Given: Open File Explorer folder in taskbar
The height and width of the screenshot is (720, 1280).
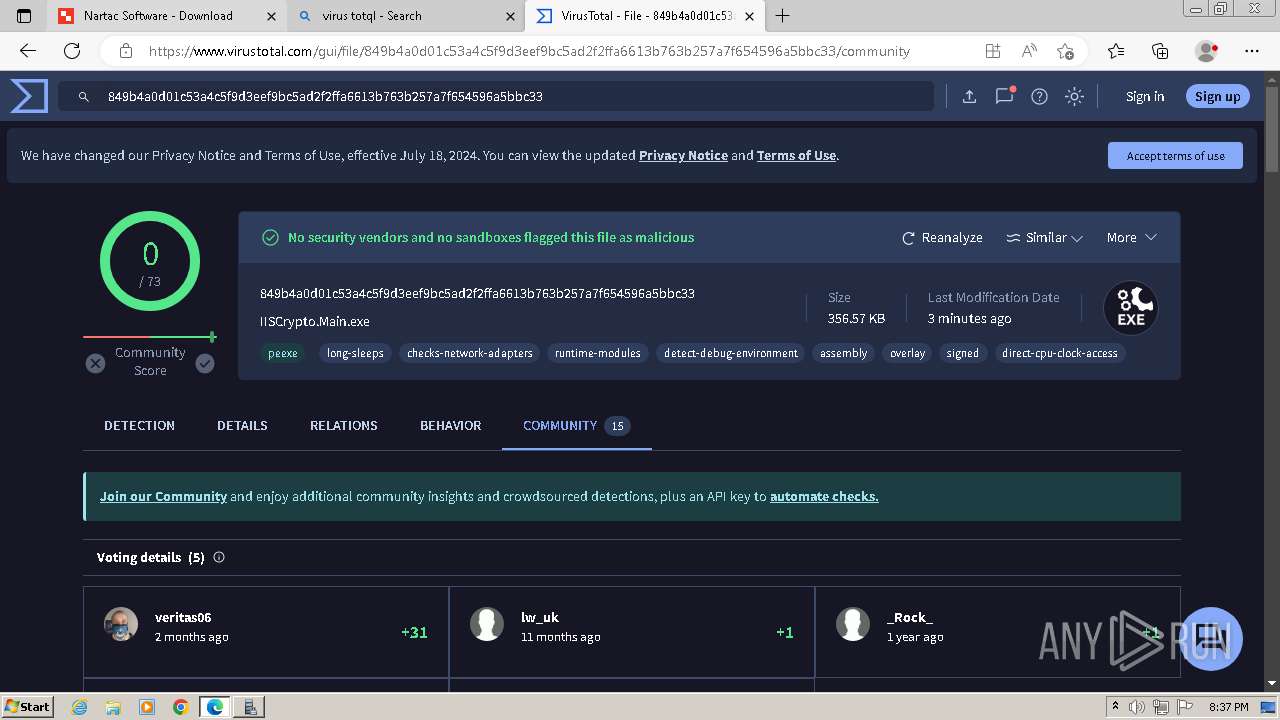Looking at the screenshot, I should point(113,707).
